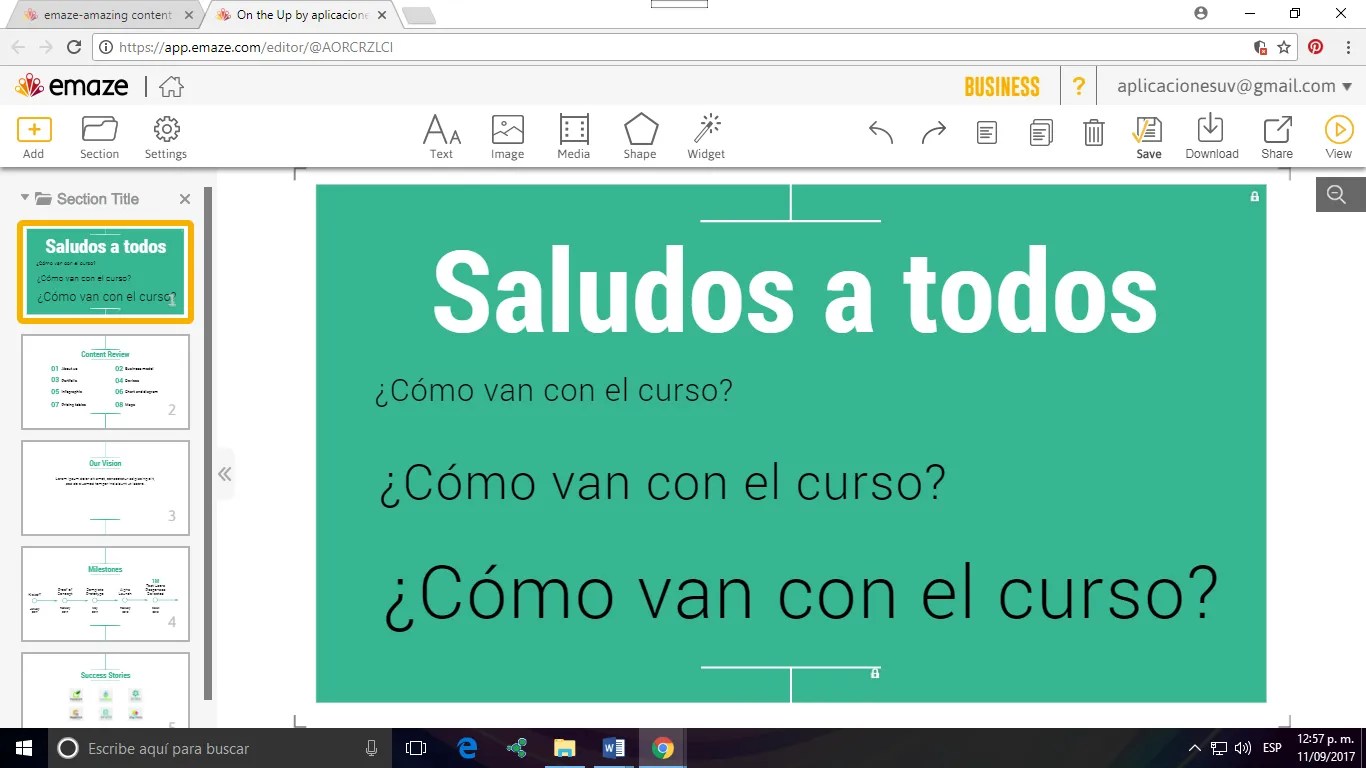Open the Section tool

pyautogui.click(x=99, y=137)
